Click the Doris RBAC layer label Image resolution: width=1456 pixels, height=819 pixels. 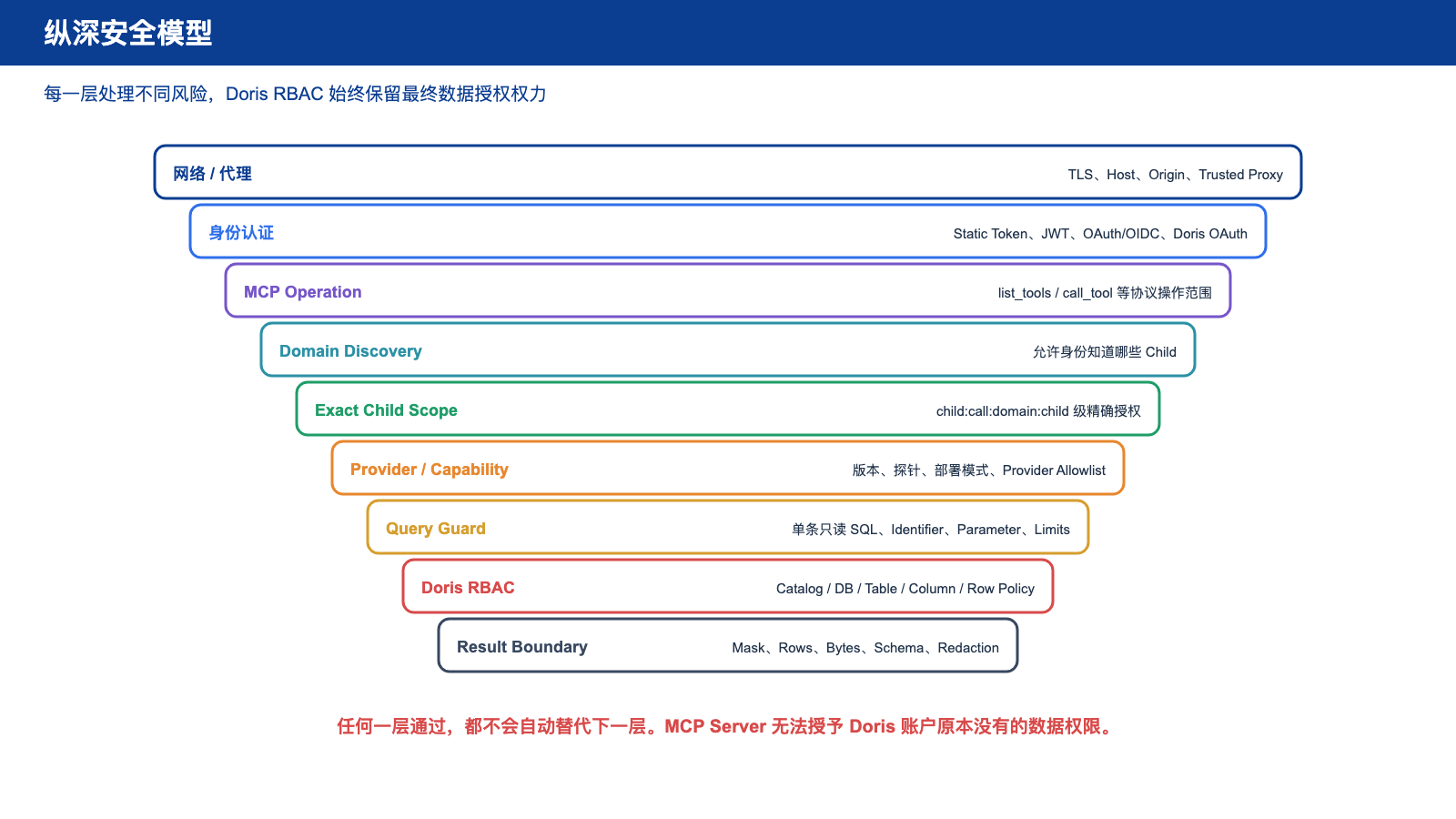tap(468, 588)
